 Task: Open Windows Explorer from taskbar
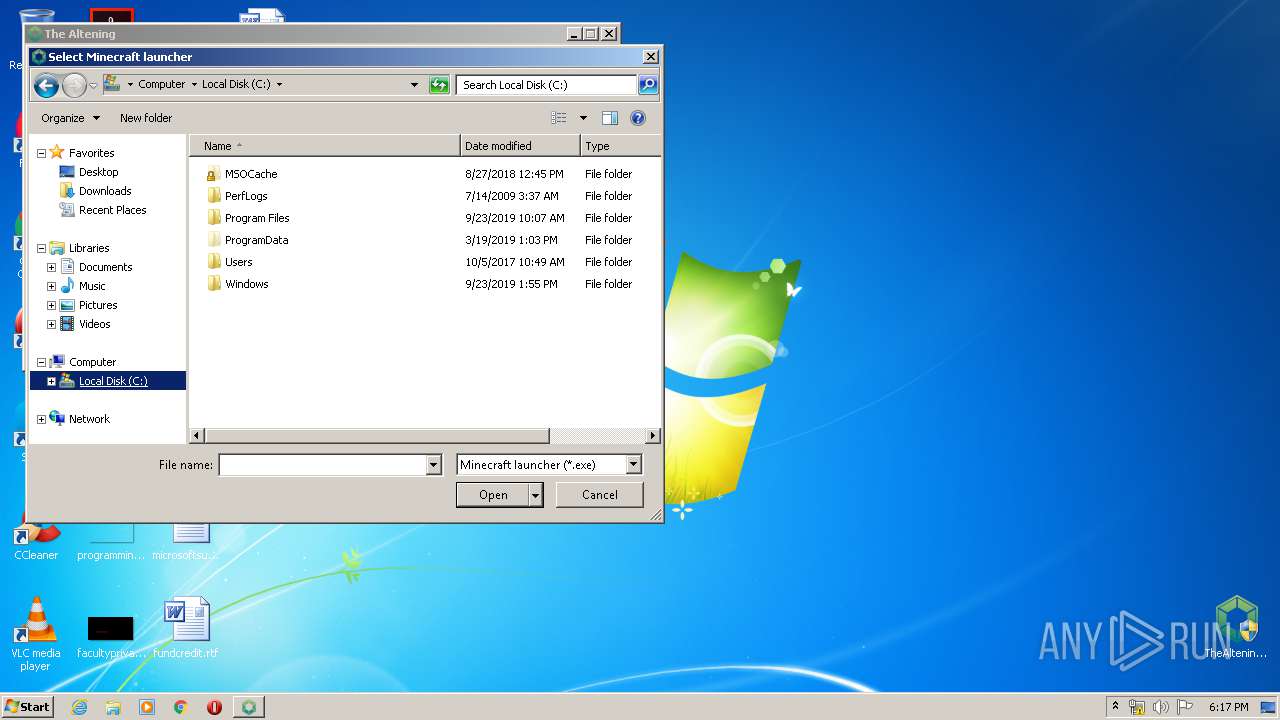click(113, 707)
